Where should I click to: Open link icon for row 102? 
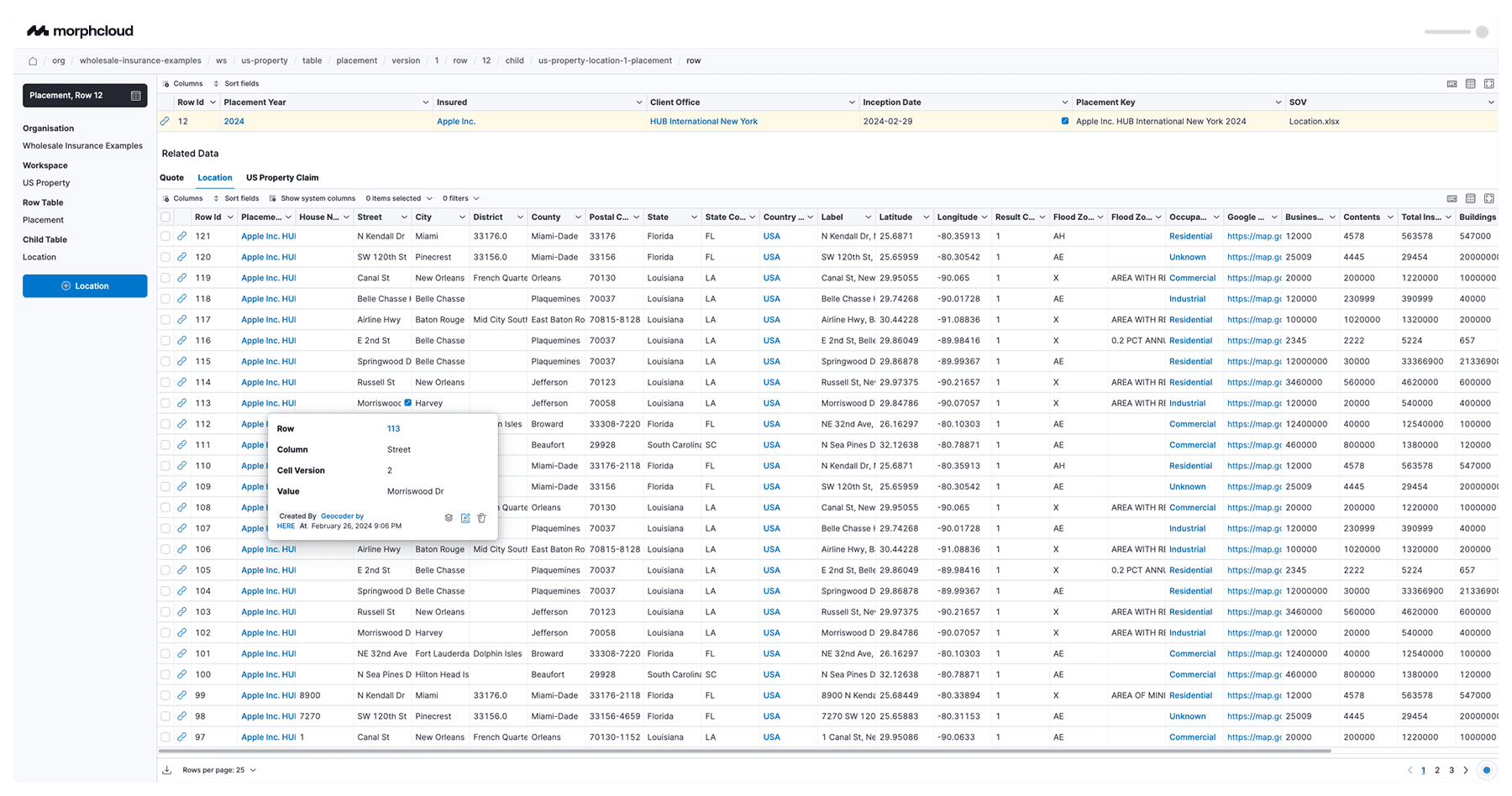coord(181,632)
